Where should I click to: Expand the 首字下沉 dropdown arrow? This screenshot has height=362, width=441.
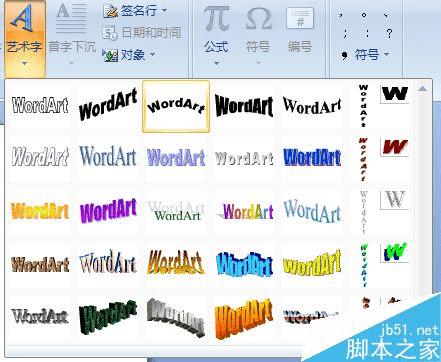pos(71,63)
